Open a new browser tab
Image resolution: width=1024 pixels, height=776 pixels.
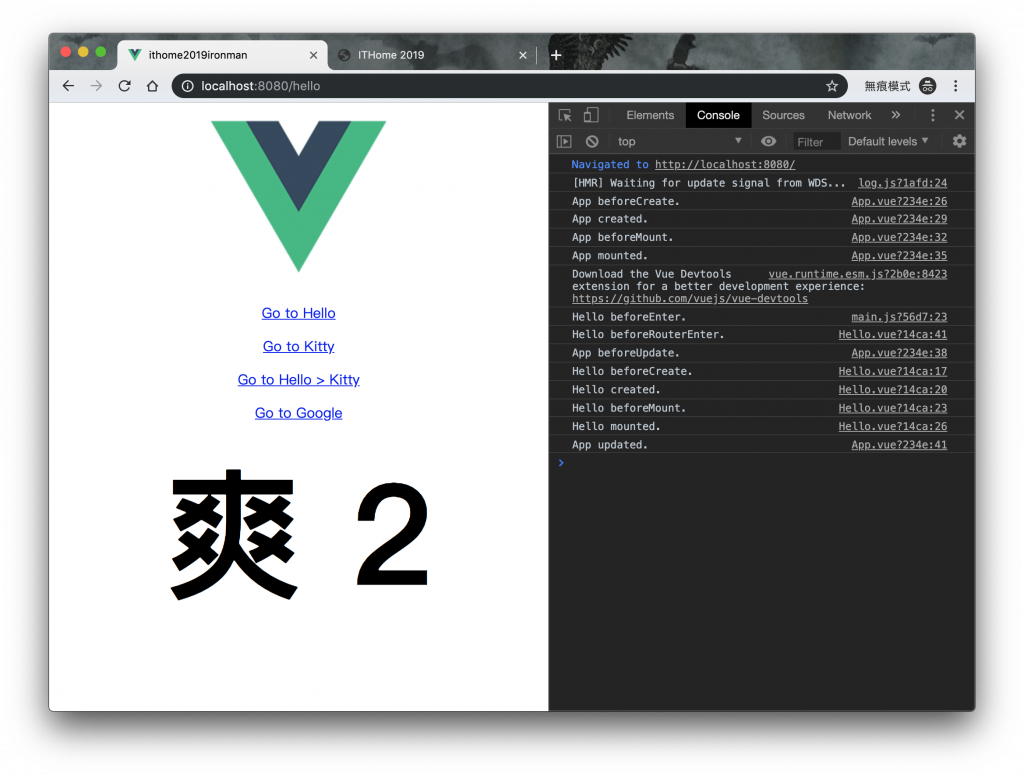(556, 56)
